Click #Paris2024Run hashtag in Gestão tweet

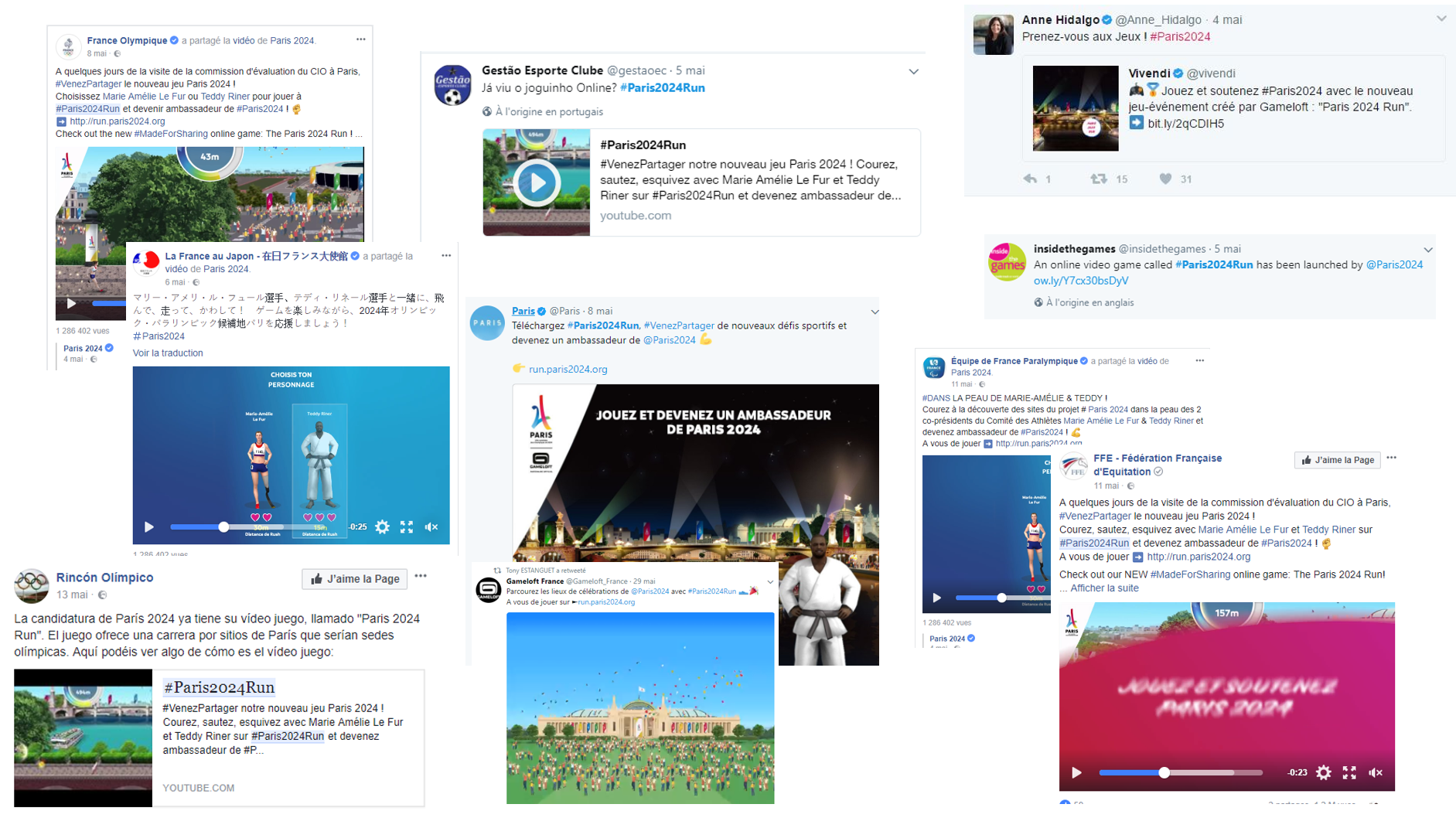pyautogui.click(x=663, y=87)
